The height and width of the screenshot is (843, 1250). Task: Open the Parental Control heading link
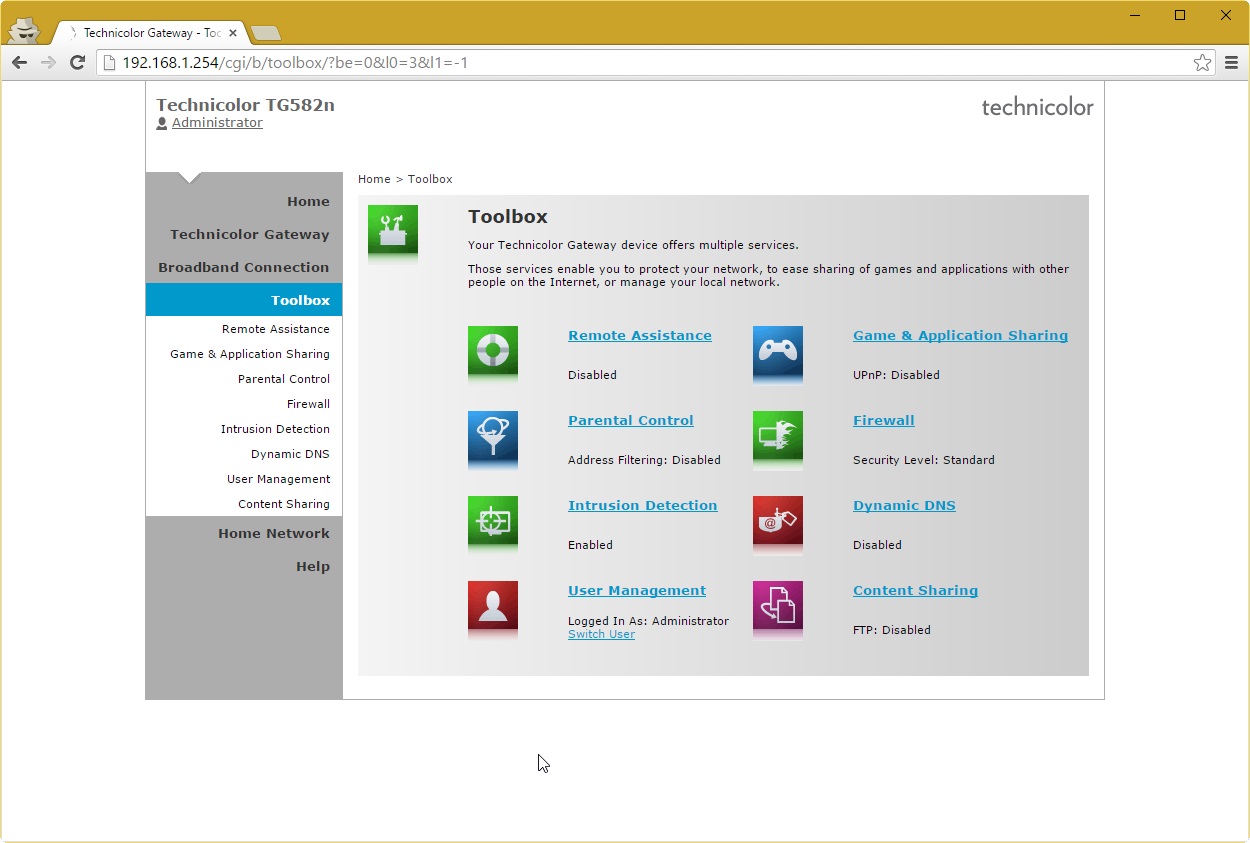click(x=631, y=421)
